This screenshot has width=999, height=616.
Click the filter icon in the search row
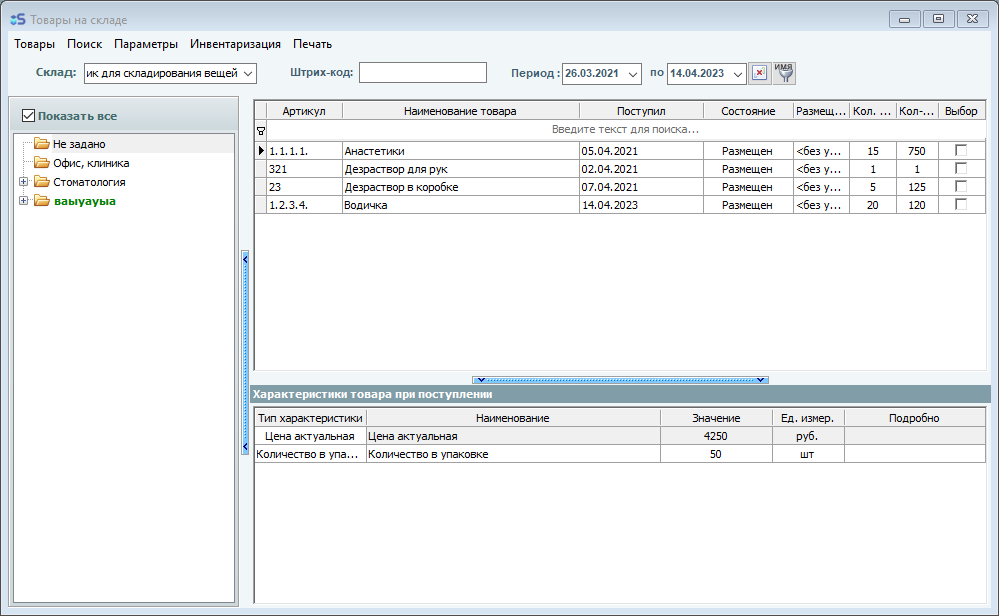(261, 130)
